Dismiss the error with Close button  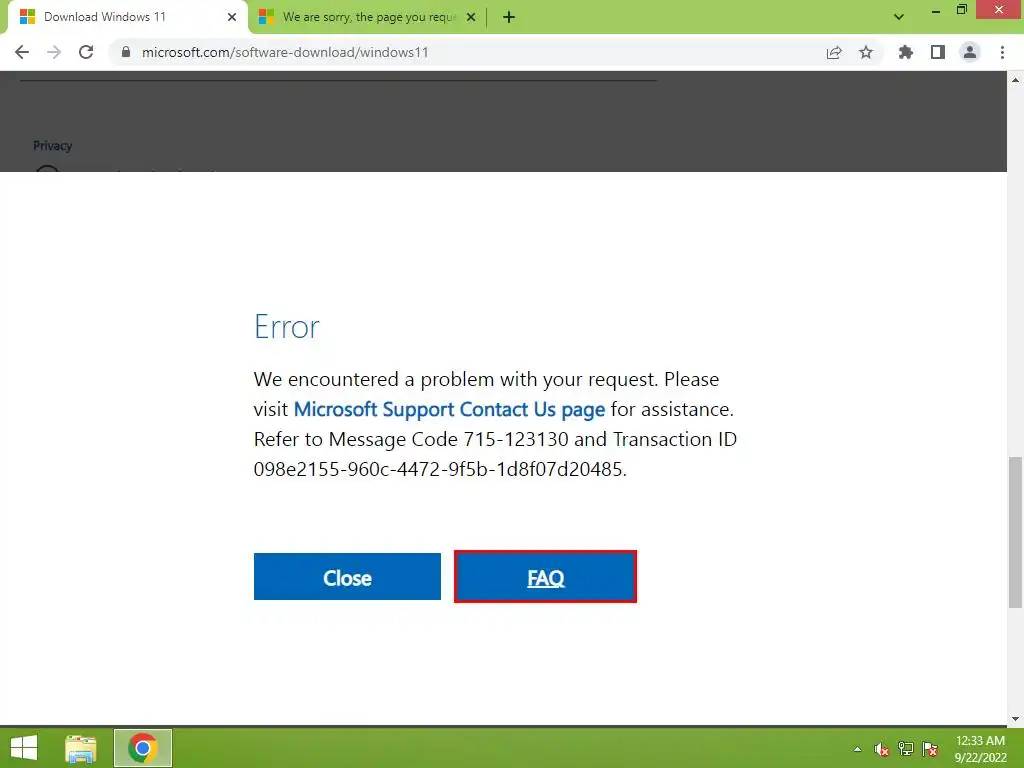pyautogui.click(x=347, y=577)
